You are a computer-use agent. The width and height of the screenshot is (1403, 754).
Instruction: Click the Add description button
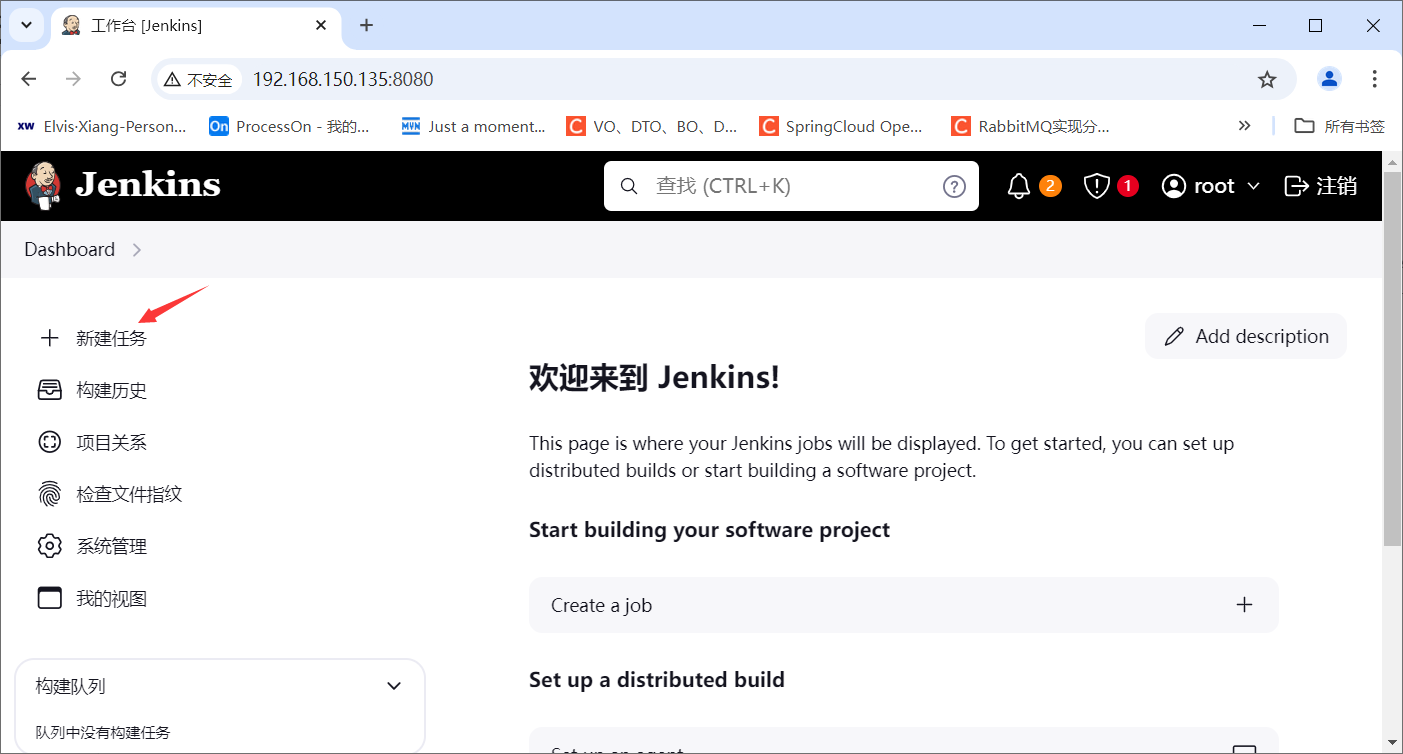pyautogui.click(x=1246, y=336)
